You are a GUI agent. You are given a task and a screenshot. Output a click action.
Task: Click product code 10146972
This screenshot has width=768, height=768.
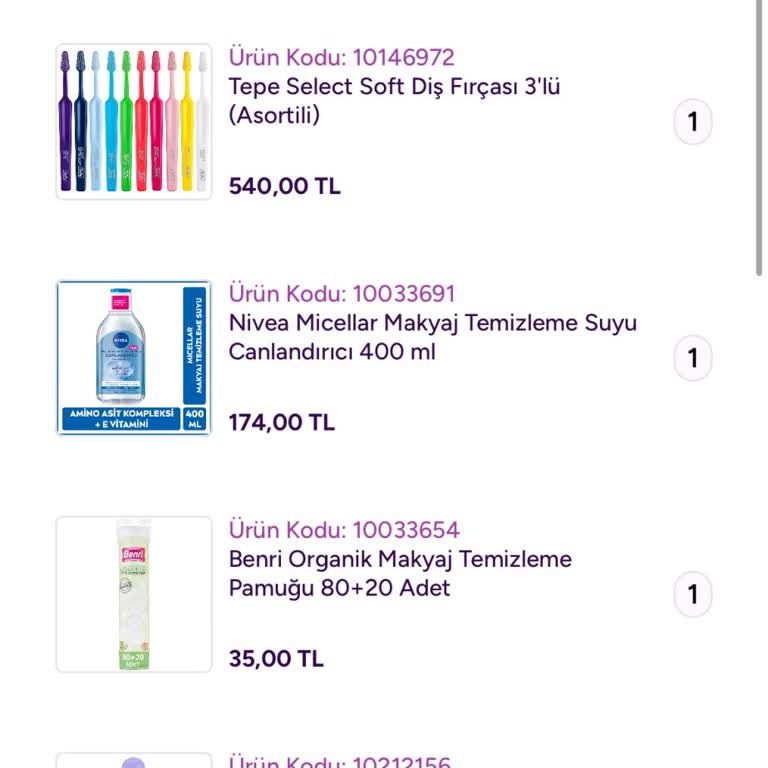341,58
